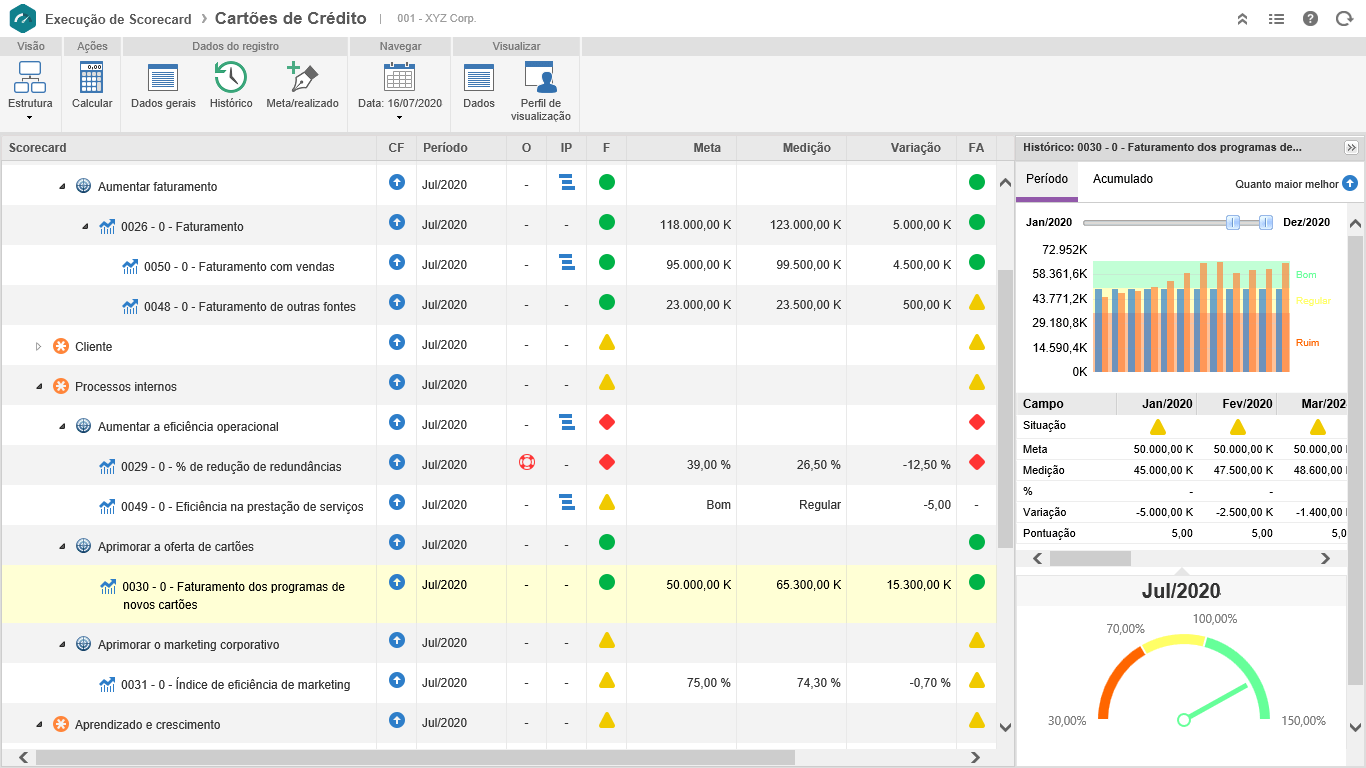Open Perfil de visualização
The width and height of the screenshot is (1366, 768).
click(540, 79)
